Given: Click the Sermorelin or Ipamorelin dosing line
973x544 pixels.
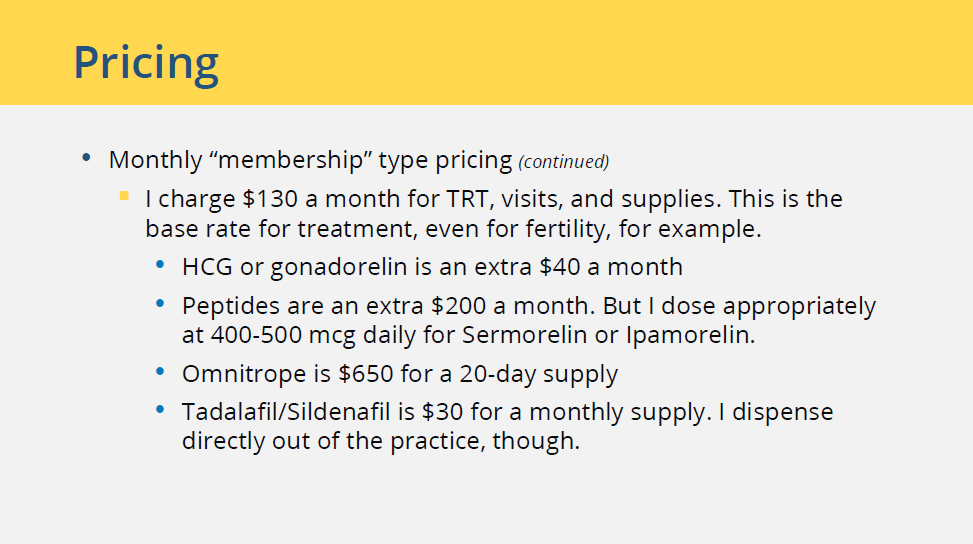Looking at the screenshot, I should pos(469,335).
